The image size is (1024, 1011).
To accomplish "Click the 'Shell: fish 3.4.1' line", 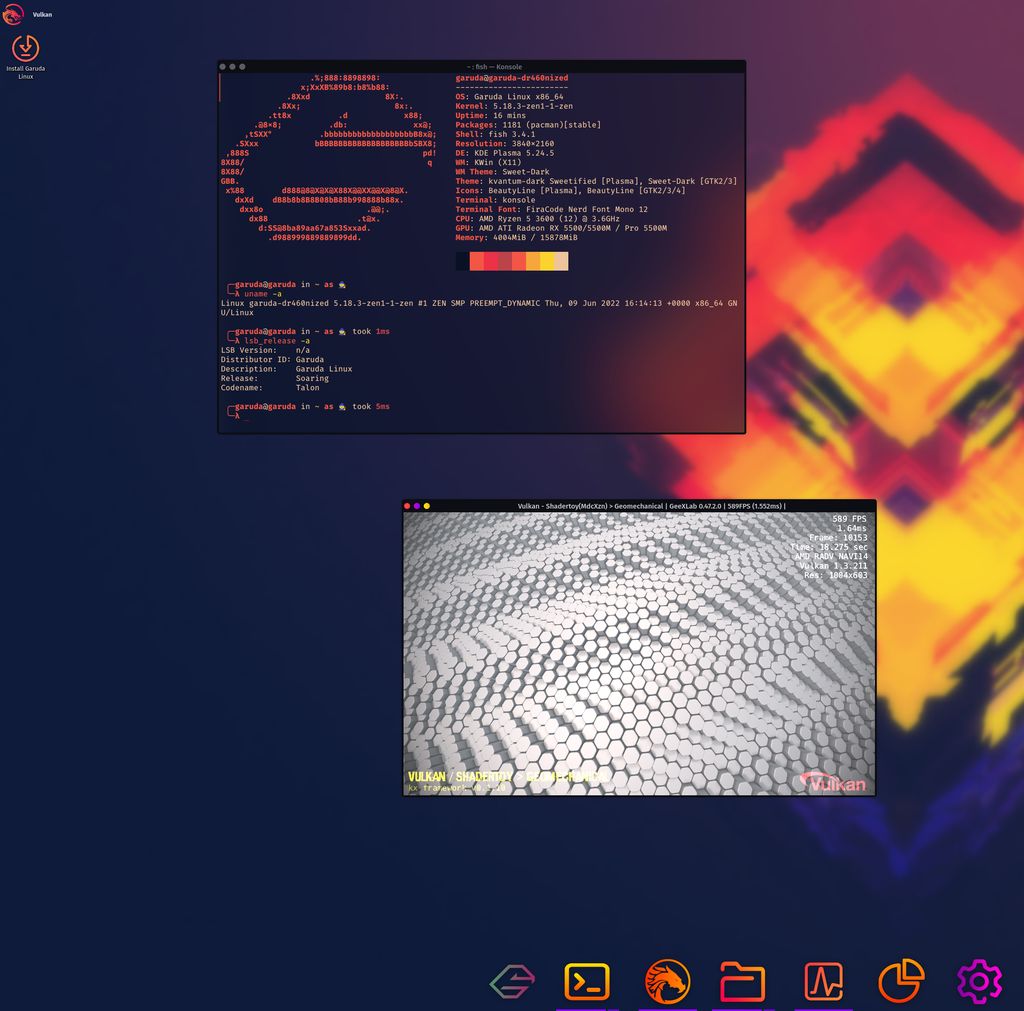I will pos(495,135).
